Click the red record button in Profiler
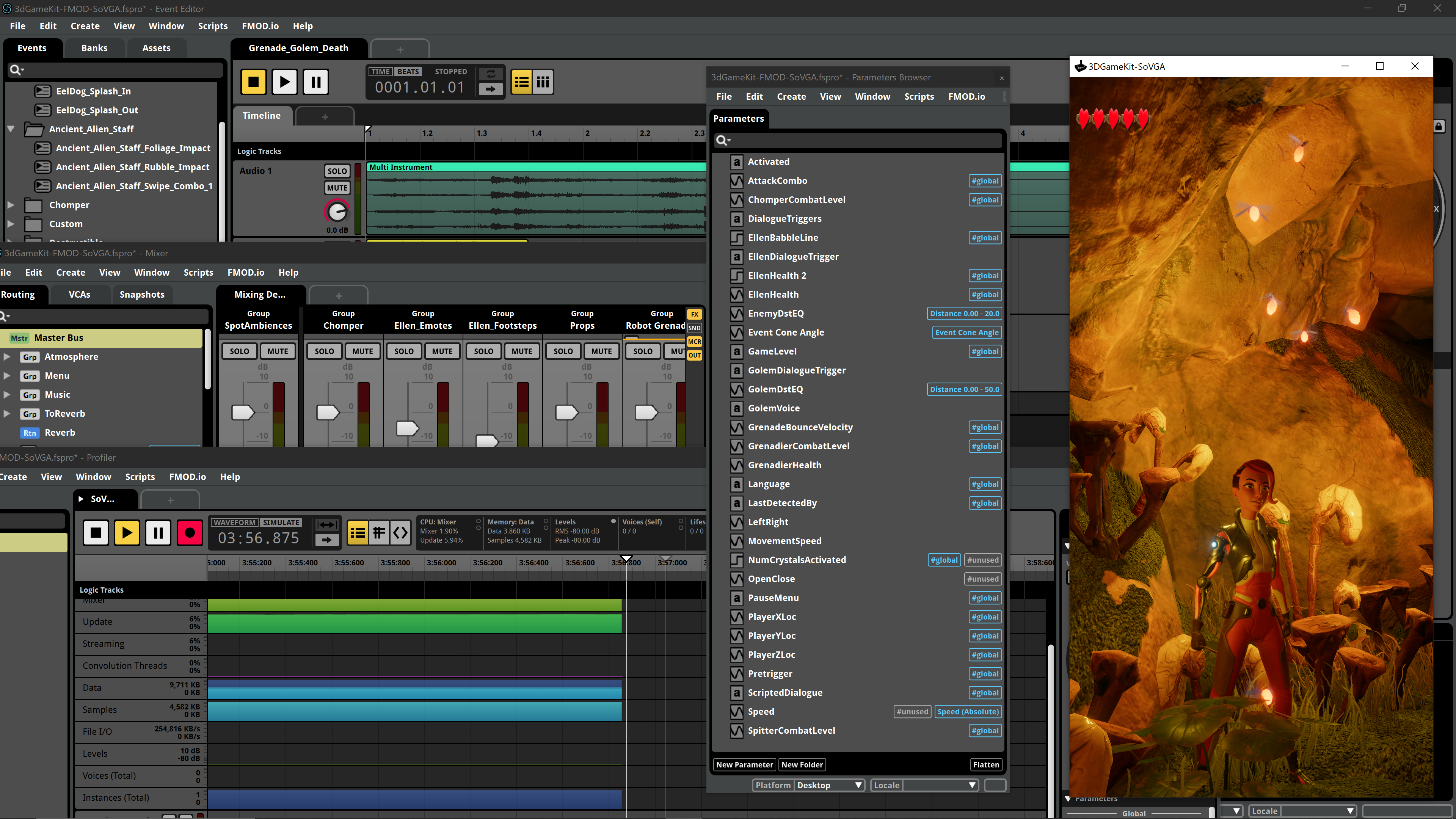1456x819 pixels. tap(189, 532)
